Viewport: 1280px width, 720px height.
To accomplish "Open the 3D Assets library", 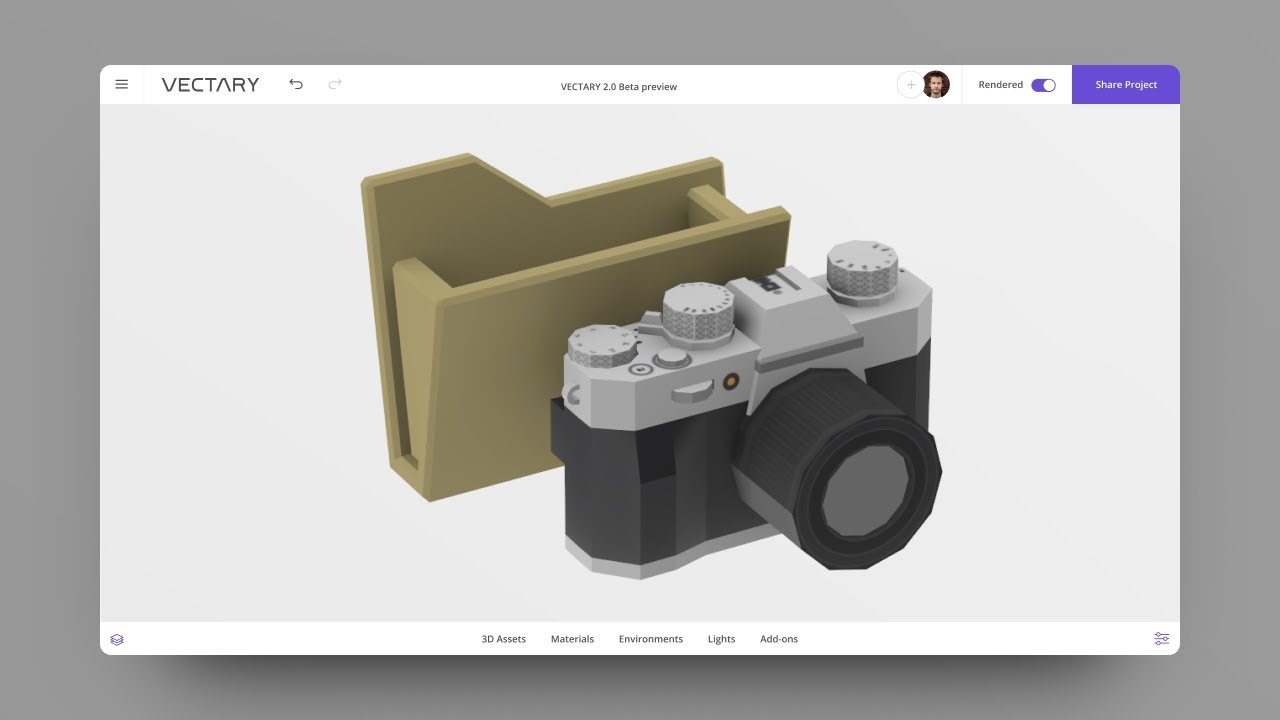I will (504, 638).
